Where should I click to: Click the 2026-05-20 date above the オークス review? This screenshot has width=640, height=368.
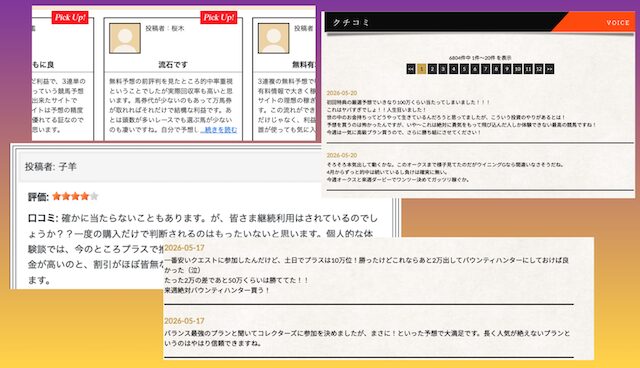(342, 155)
